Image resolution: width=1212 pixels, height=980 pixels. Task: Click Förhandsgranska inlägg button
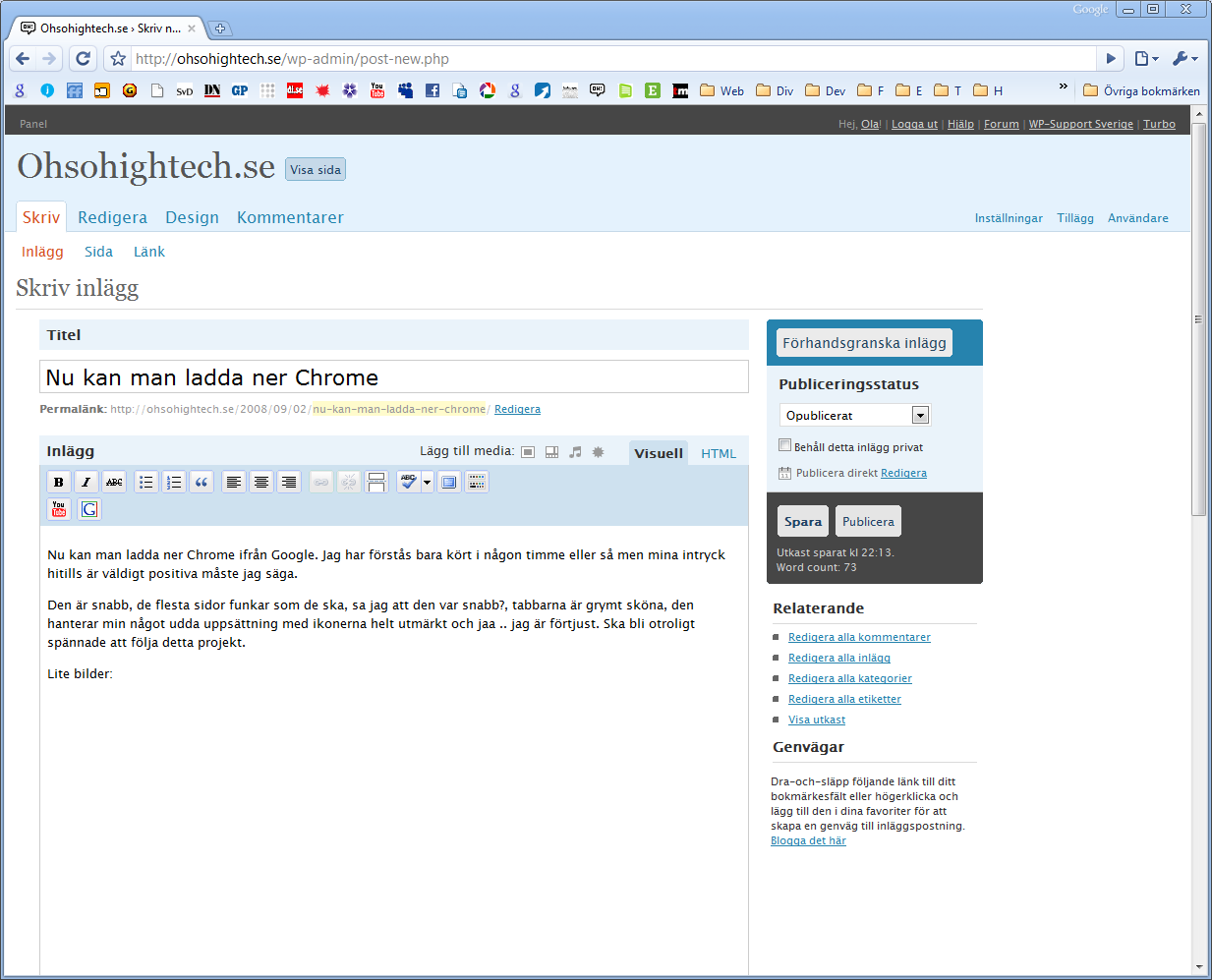coord(864,342)
